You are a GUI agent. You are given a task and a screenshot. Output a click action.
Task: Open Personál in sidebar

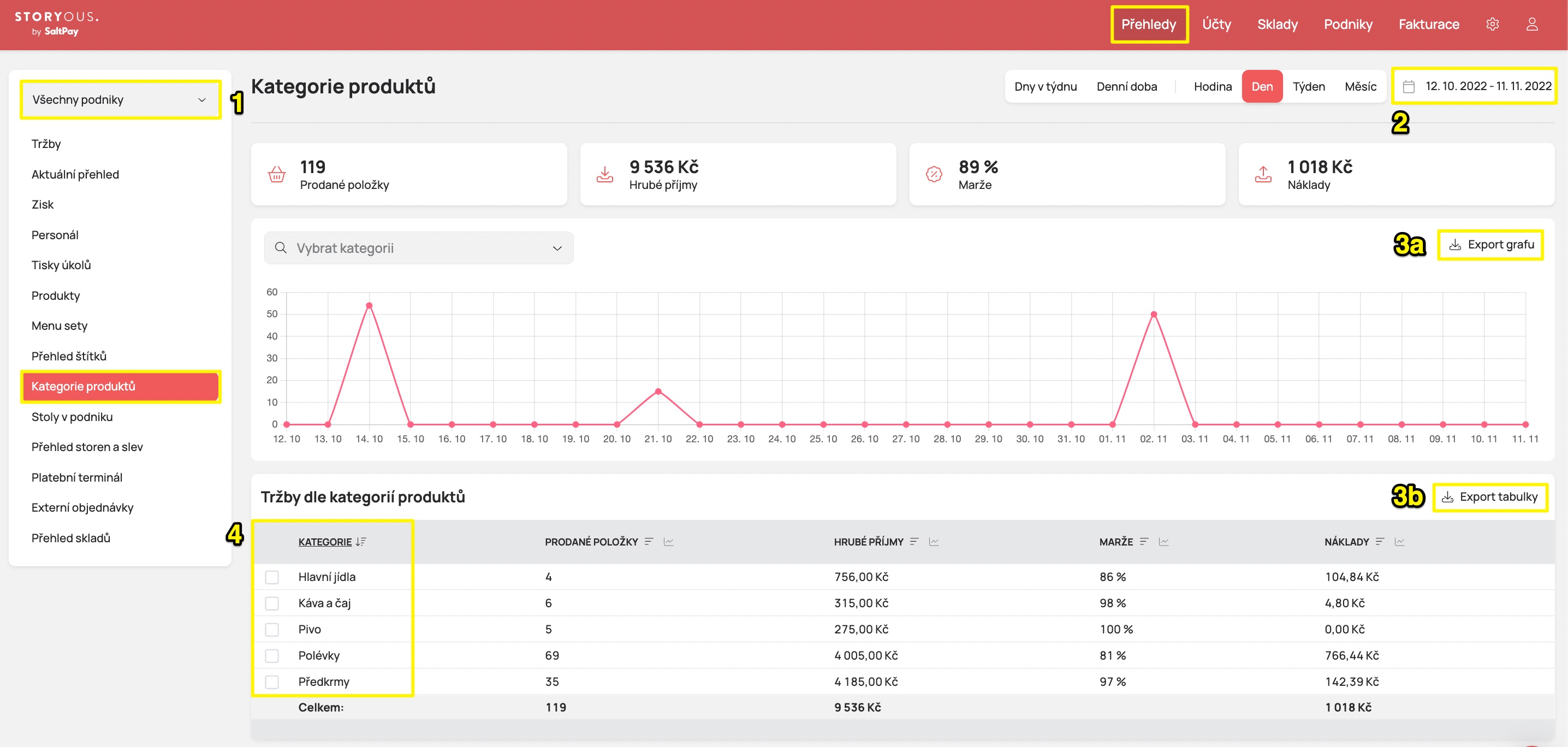(x=55, y=235)
